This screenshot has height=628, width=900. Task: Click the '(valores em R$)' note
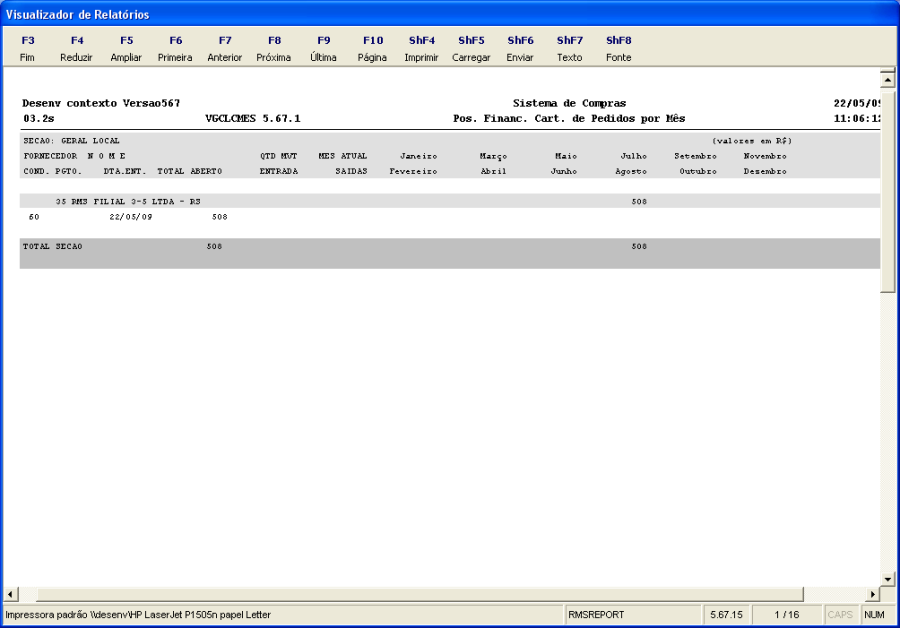(752, 141)
